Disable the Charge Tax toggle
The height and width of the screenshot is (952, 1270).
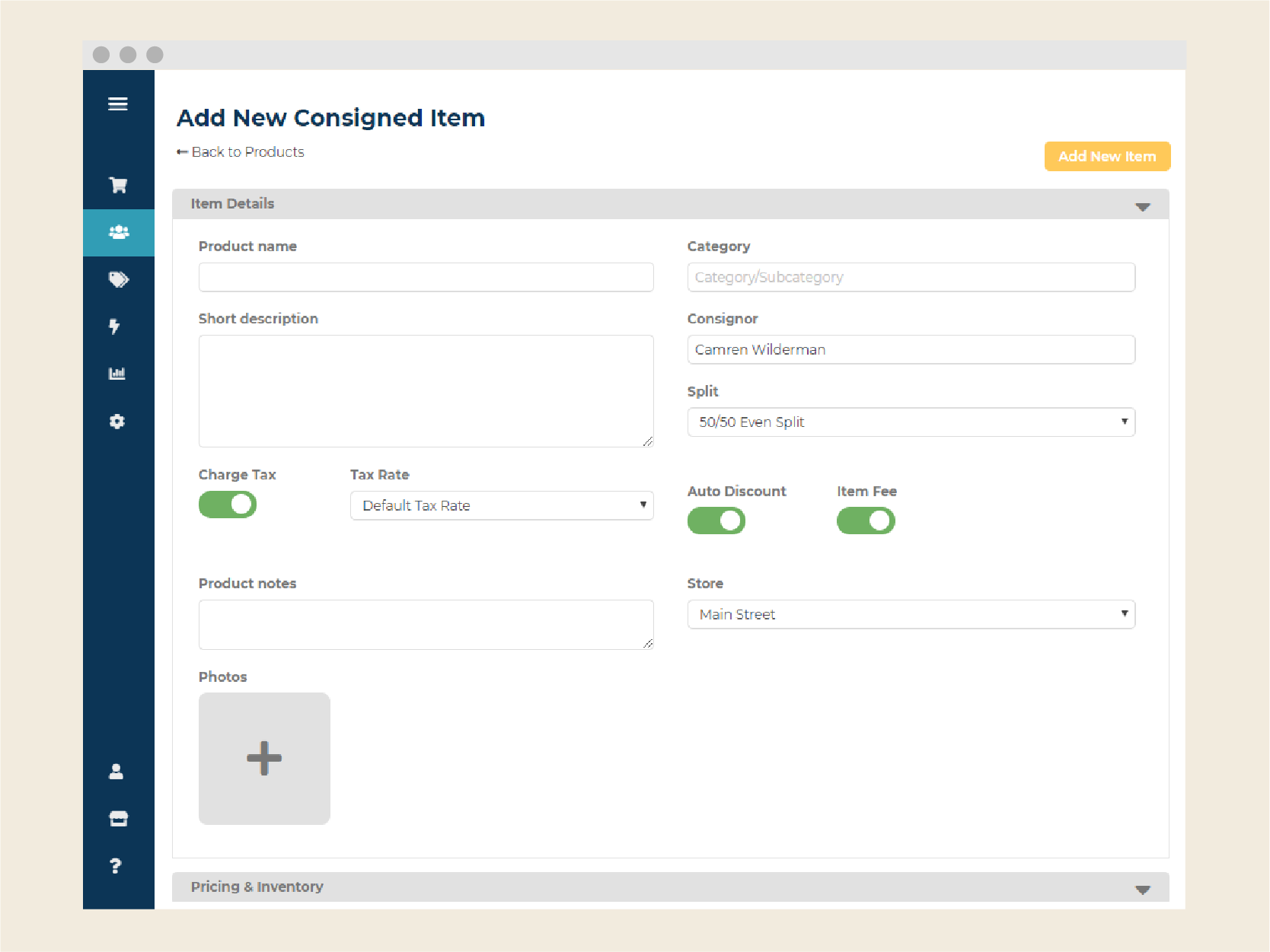coord(228,505)
